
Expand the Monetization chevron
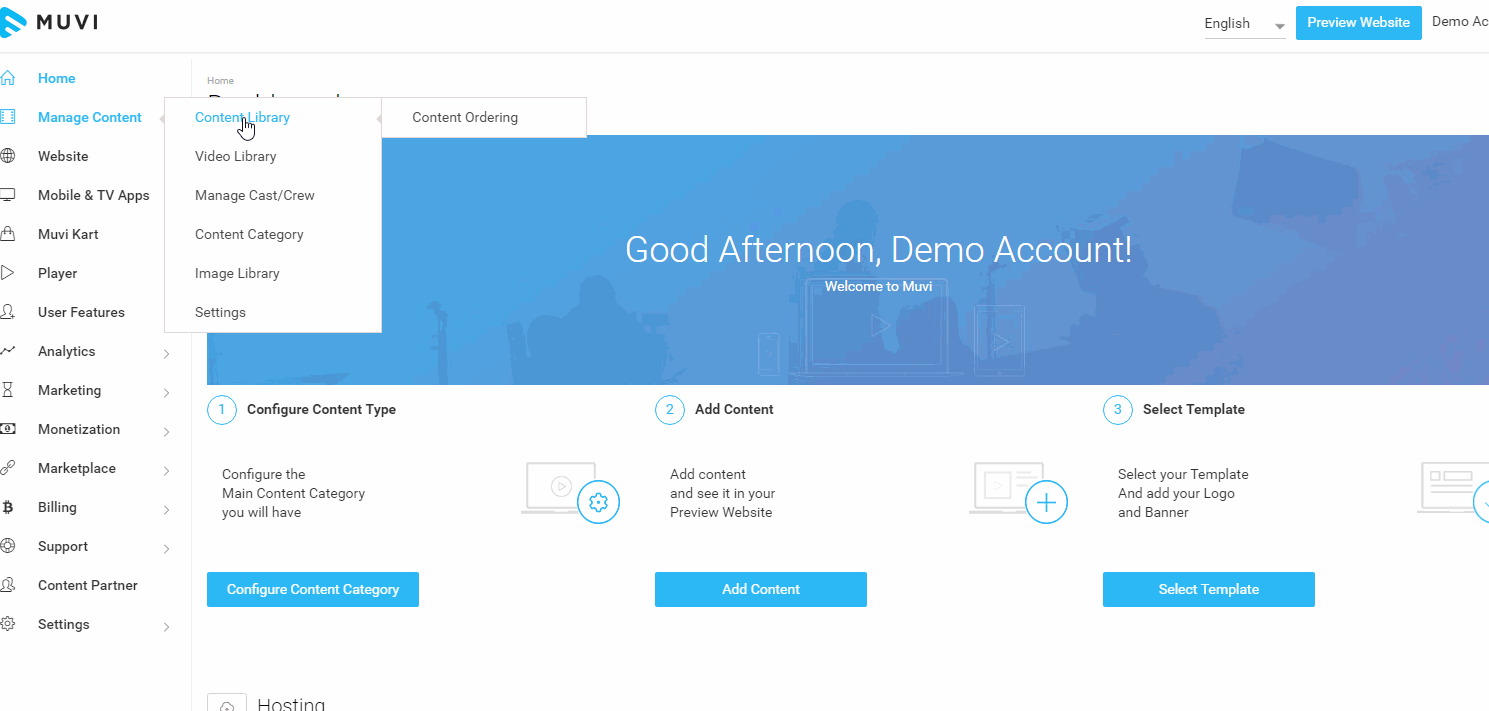167,431
